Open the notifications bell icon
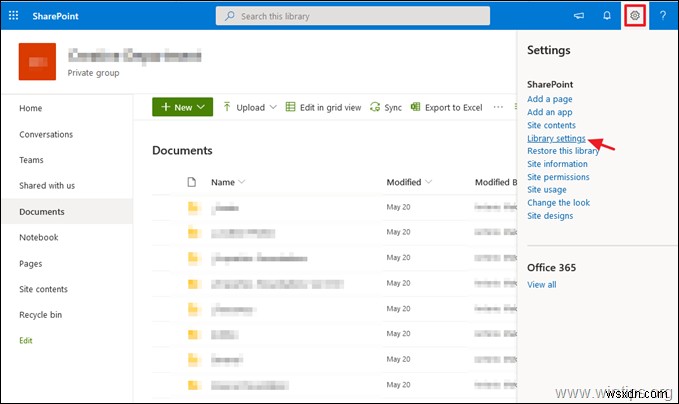The height and width of the screenshot is (404, 679). coord(607,16)
